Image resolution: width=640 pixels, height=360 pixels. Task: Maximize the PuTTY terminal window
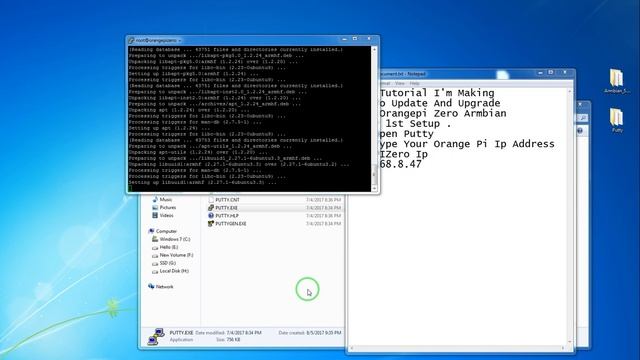(355, 39)
